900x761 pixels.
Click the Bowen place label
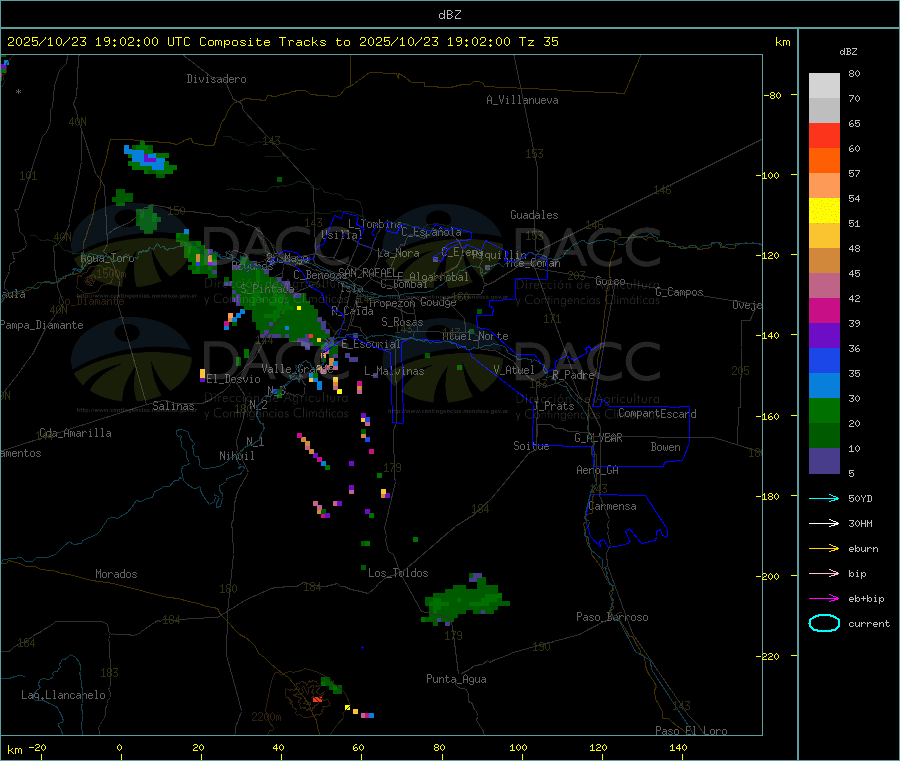tap(666, 448)
